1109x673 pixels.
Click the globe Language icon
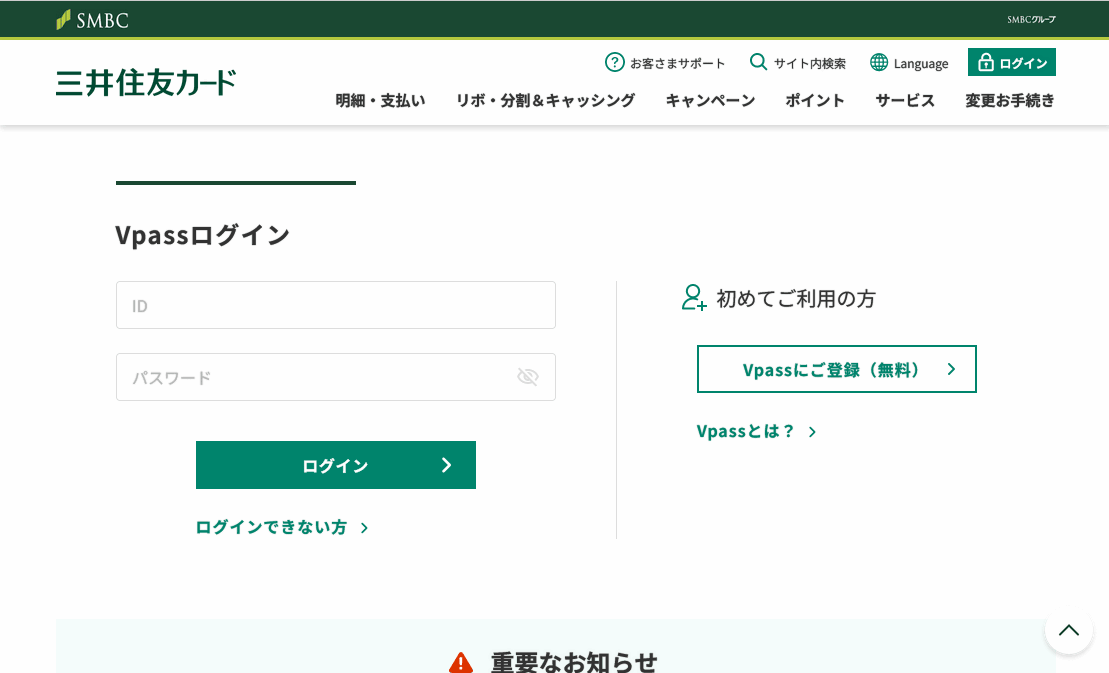pyautogui.click(x=879, y=62)
